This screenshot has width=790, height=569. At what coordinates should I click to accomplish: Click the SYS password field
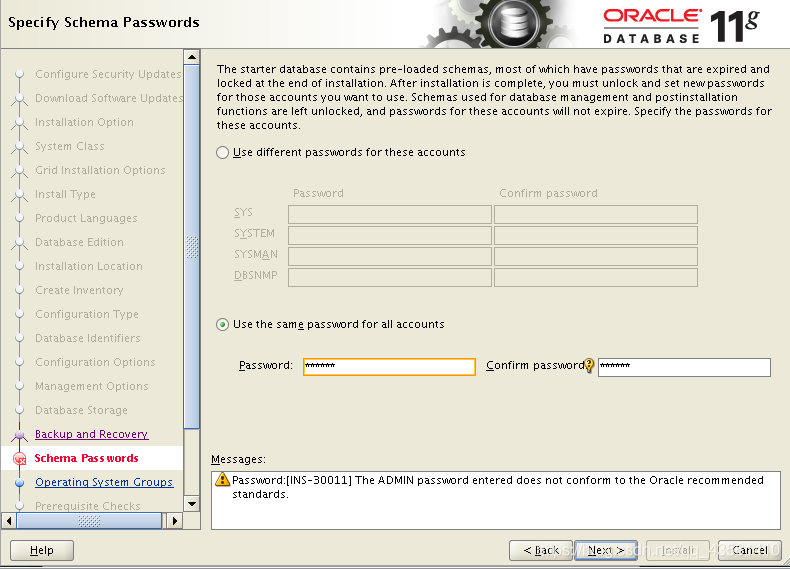389,214
